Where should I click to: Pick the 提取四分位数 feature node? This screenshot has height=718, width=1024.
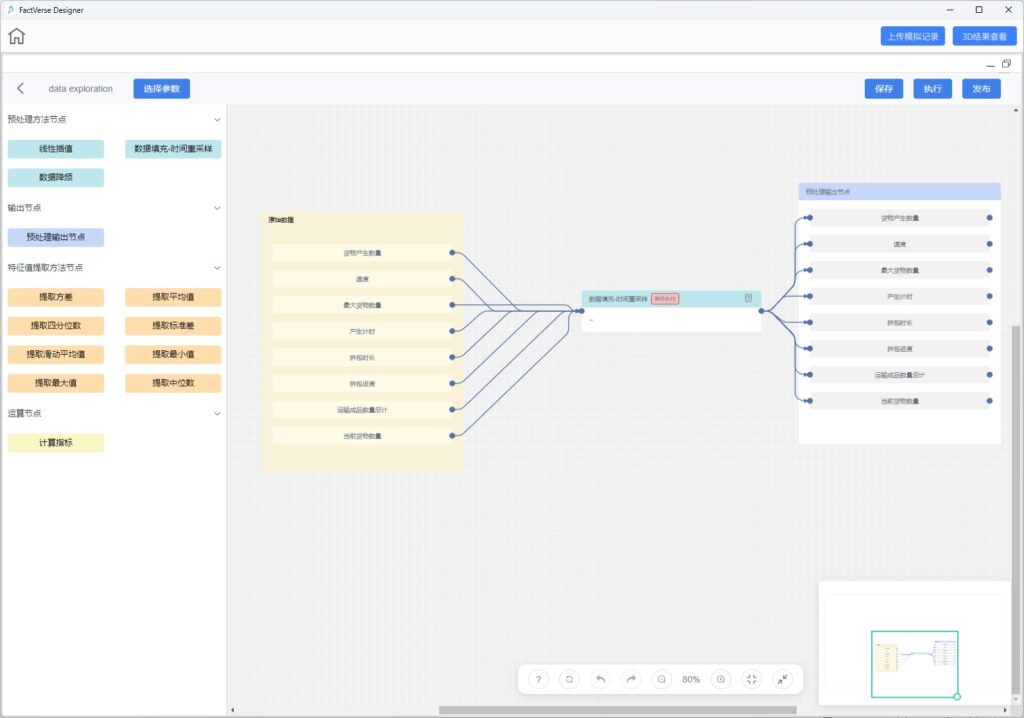tap(56, 325)
